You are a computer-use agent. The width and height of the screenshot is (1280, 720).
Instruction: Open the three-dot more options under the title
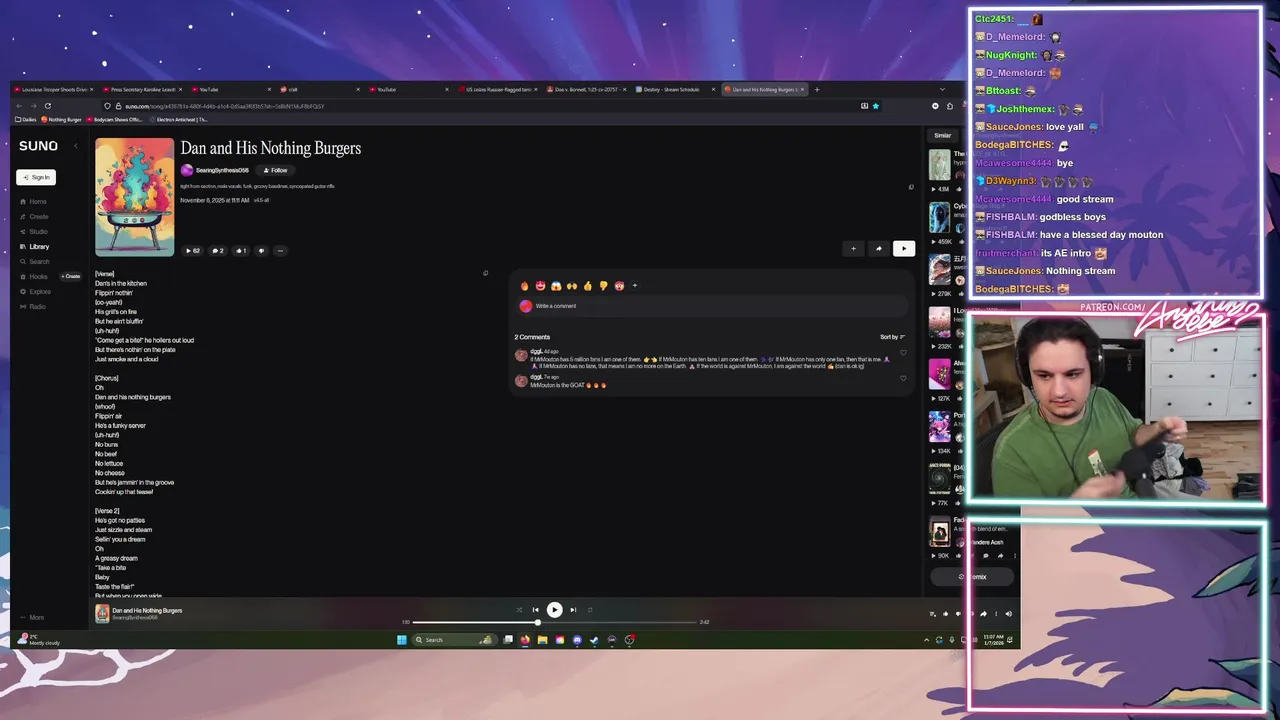[x=280, y=250]
